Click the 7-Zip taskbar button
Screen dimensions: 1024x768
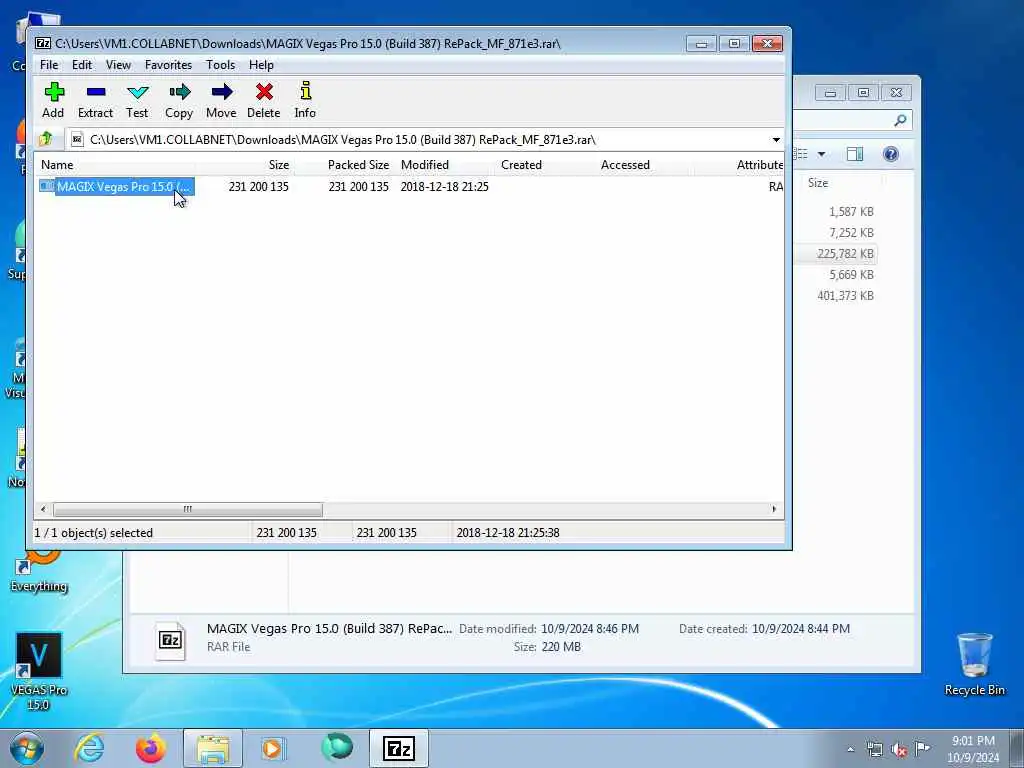399,748
